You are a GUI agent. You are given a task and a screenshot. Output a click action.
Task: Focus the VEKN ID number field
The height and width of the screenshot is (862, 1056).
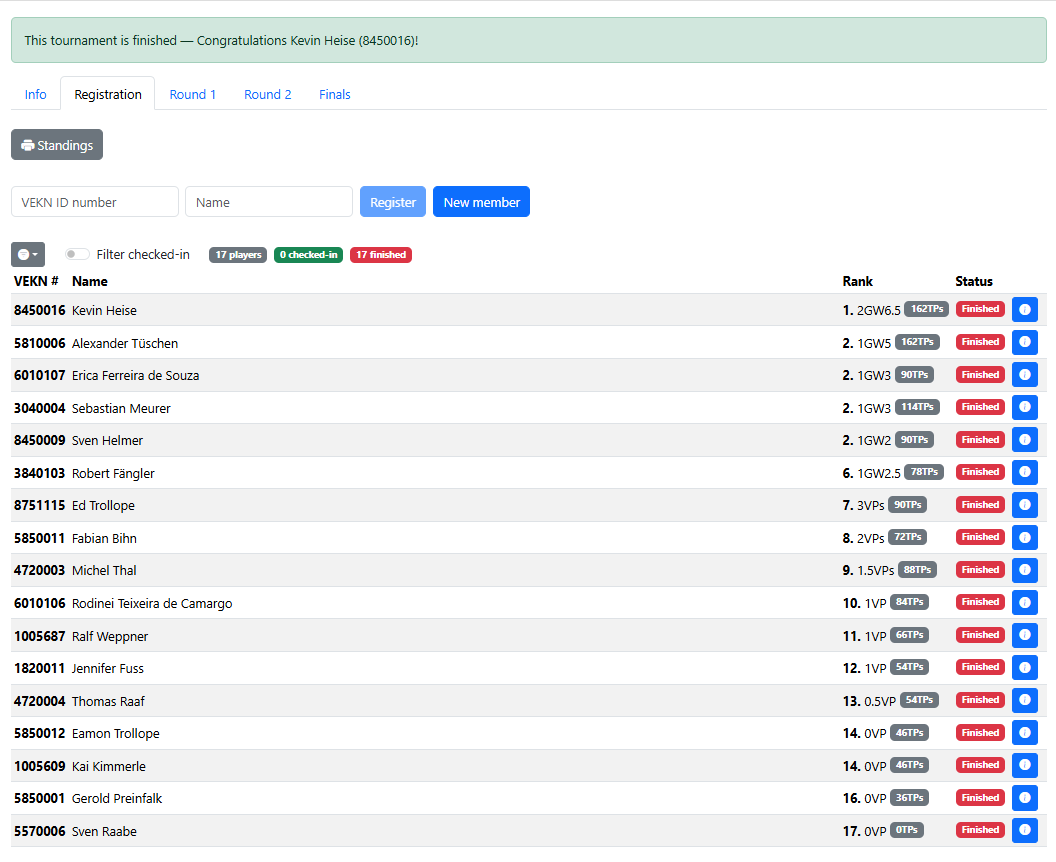click(95, 202)
